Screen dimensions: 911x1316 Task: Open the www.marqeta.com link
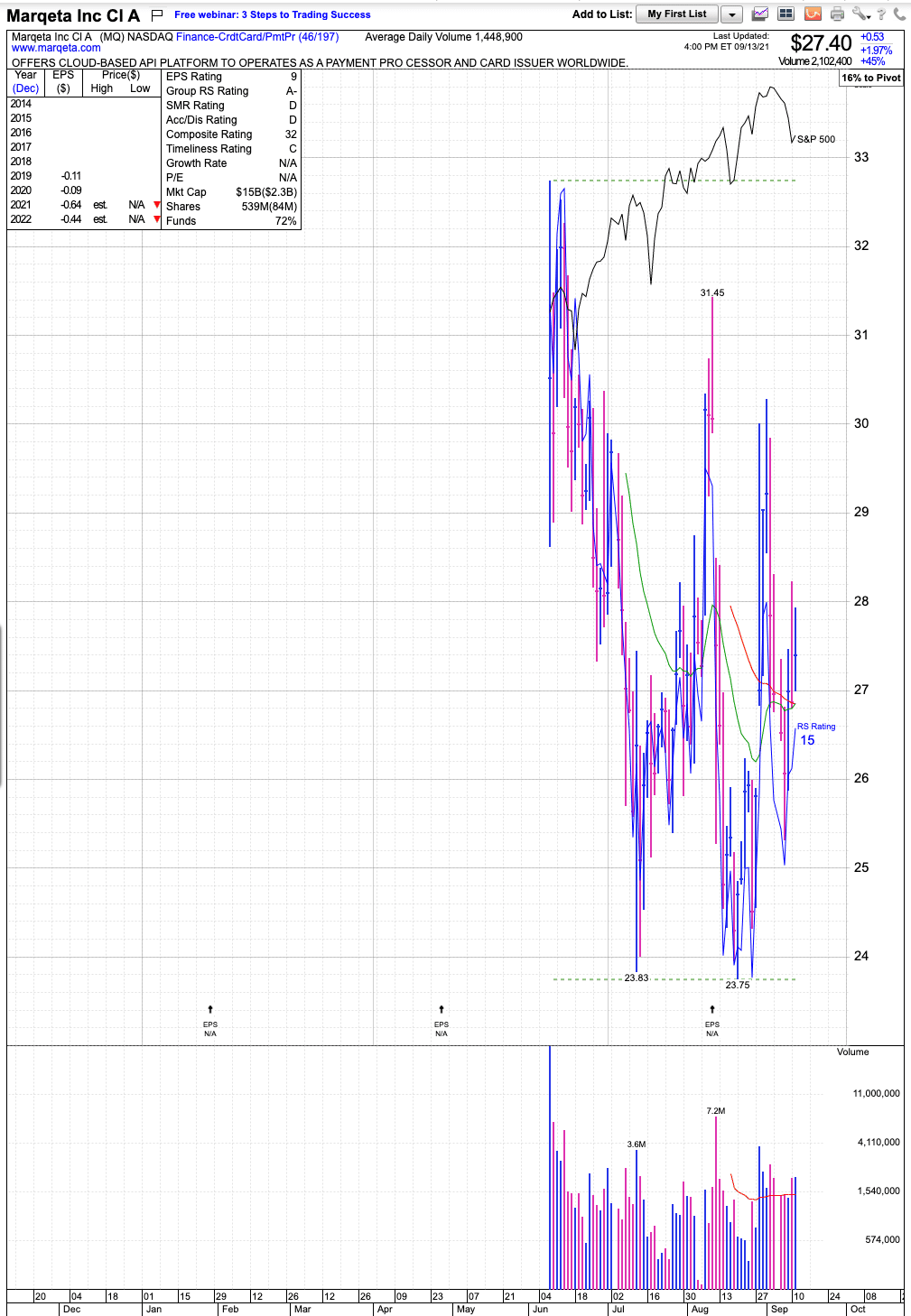point(56,48)
